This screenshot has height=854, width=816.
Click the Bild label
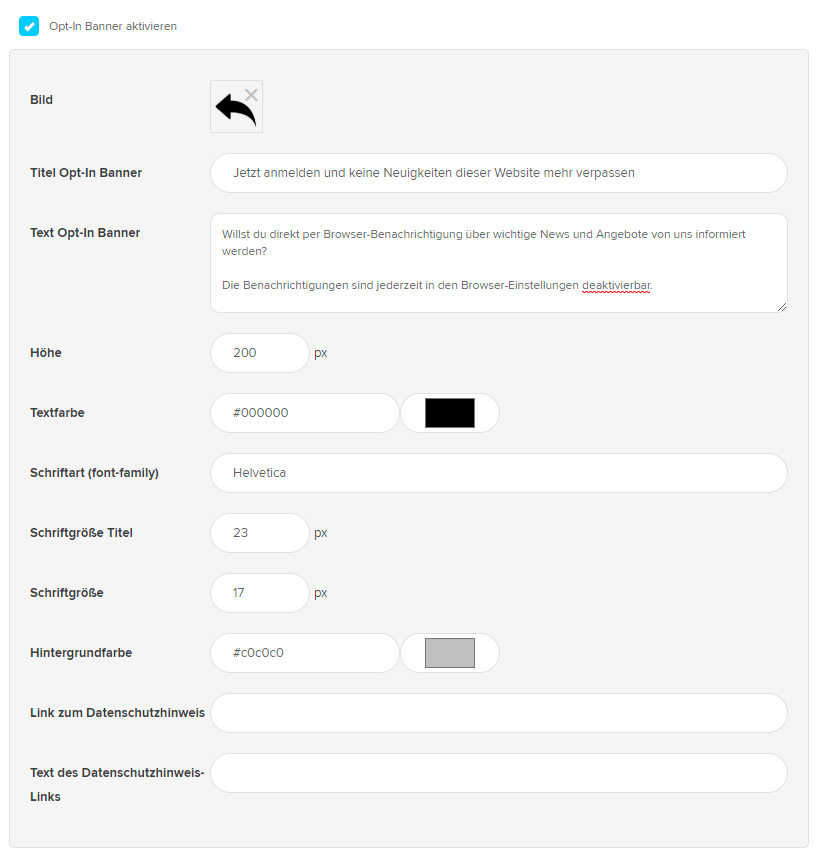tap(41, 100)
